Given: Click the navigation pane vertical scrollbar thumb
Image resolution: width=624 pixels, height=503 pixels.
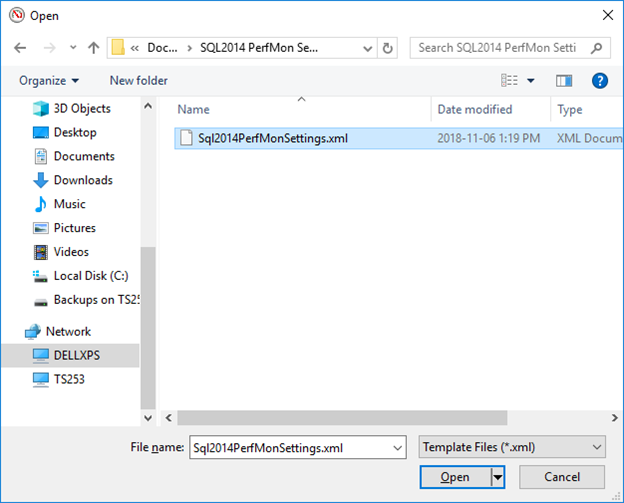Looking at the screenshot, I should [148, 328].
